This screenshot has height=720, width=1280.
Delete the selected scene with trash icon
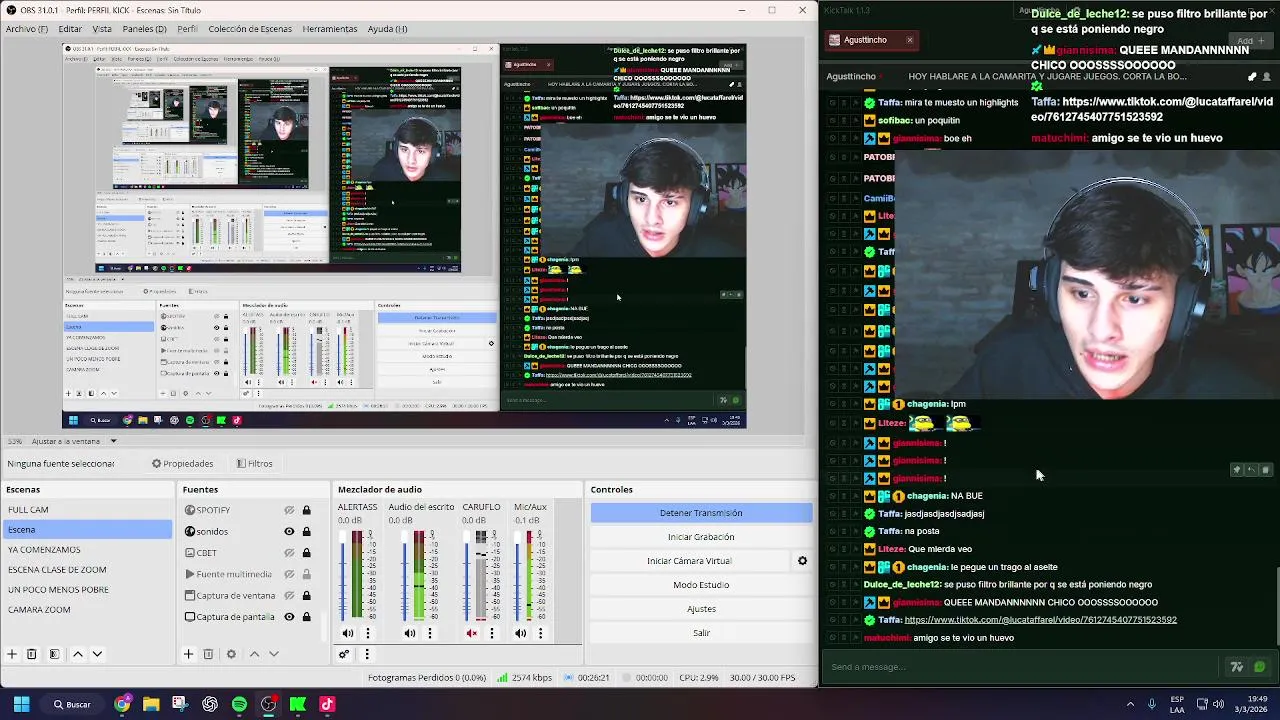click(x=32, y=654)
